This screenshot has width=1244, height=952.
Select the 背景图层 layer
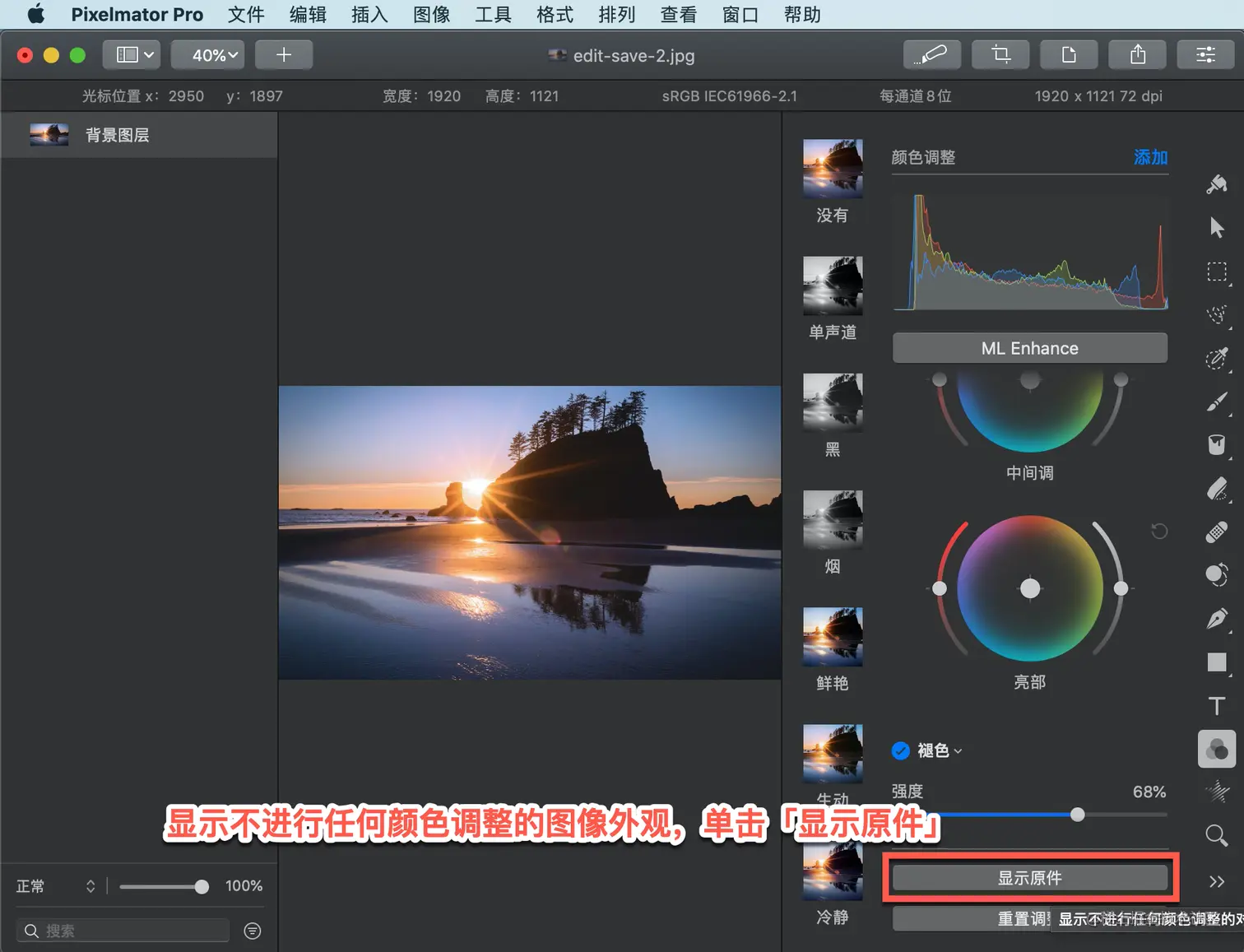tap(139, 135)
